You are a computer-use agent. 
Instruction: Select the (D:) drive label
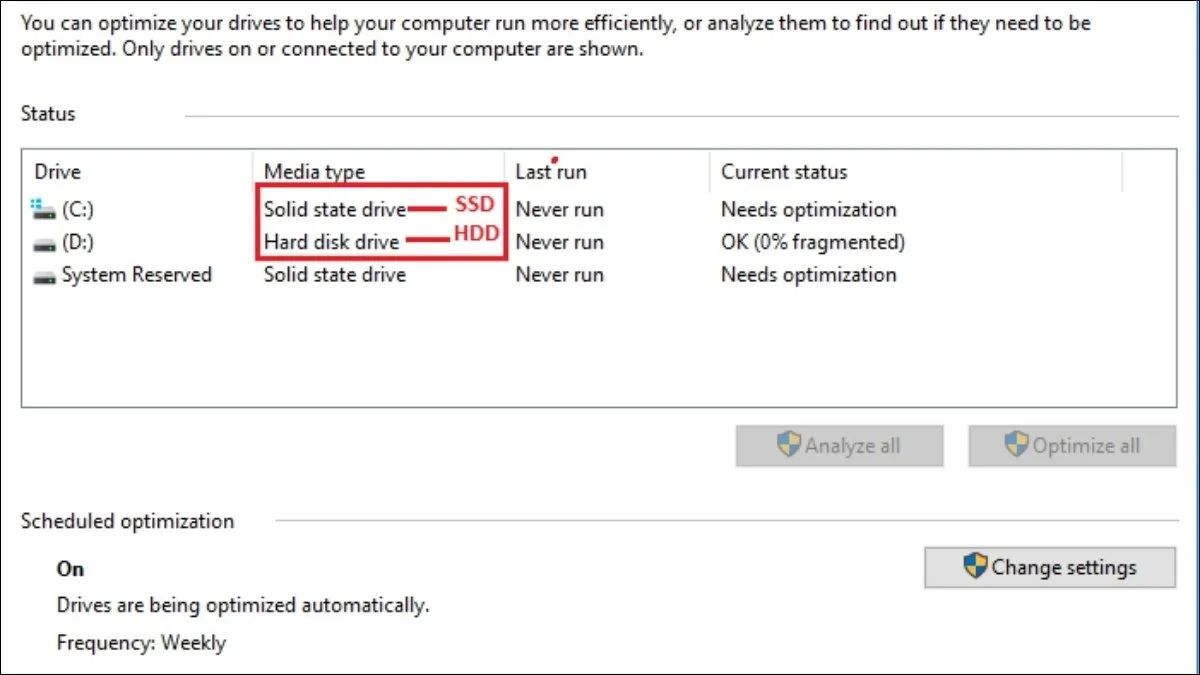(78, 243)
